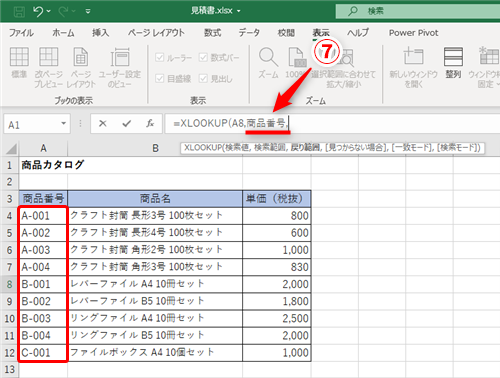Click cell B-001
This screenshot has width=500, height=378.
(43, 284)
